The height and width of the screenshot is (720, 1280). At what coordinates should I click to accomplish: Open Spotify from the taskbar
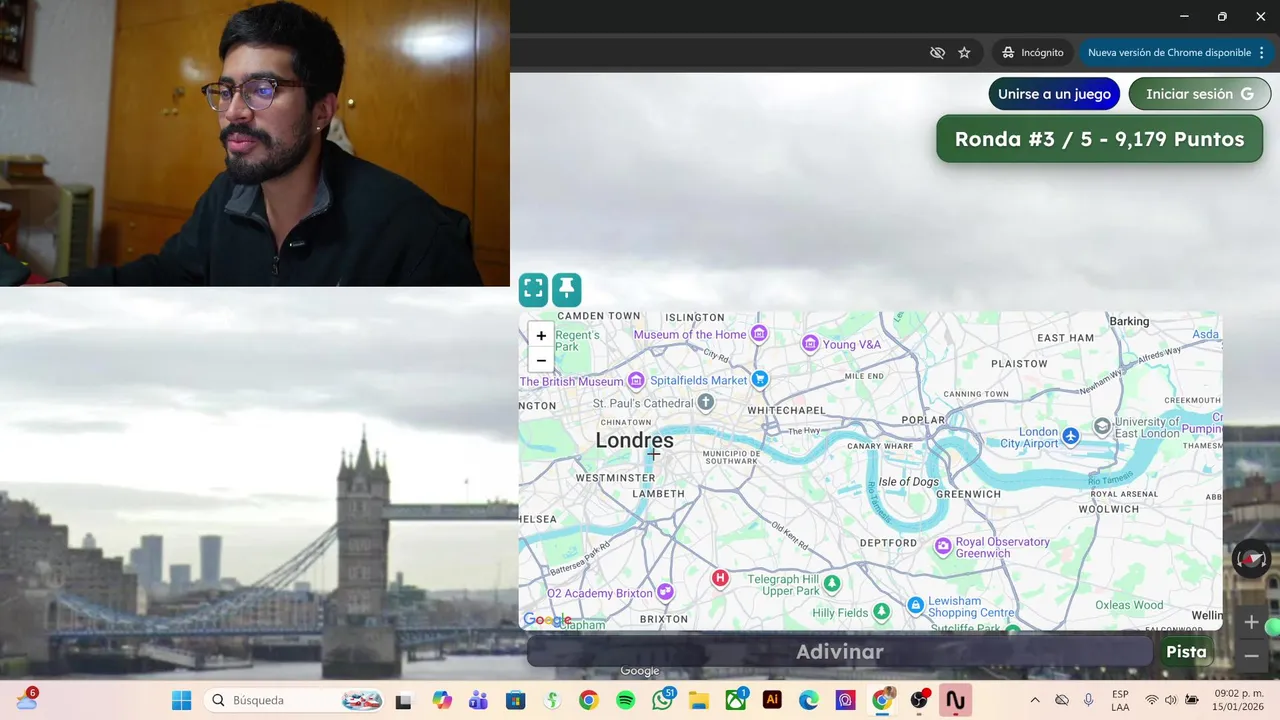click(625, 700)
